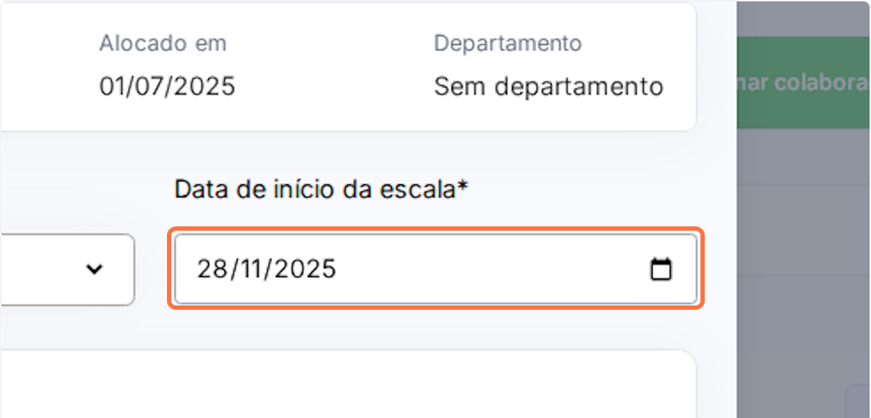Viewport: 871px width, 418px height.
Task: Click the 01/07/2025 allocation date value
Action: pyautogui.click(x=167, y=86)
